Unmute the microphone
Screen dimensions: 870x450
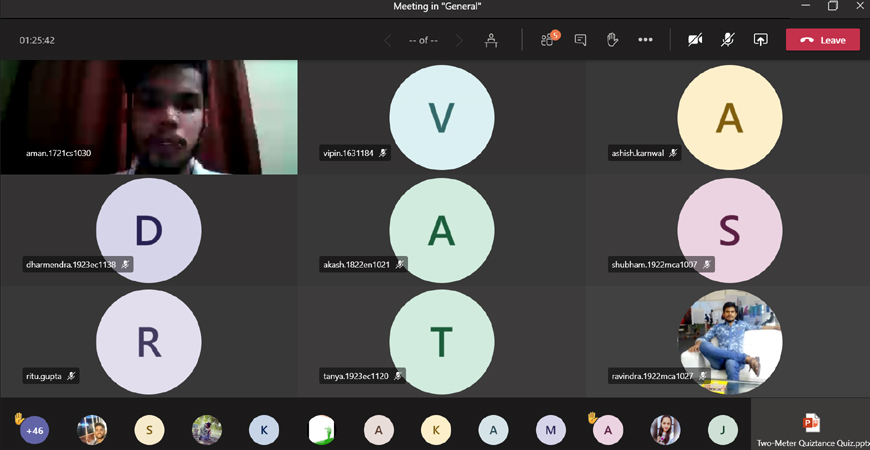point(728,40)
